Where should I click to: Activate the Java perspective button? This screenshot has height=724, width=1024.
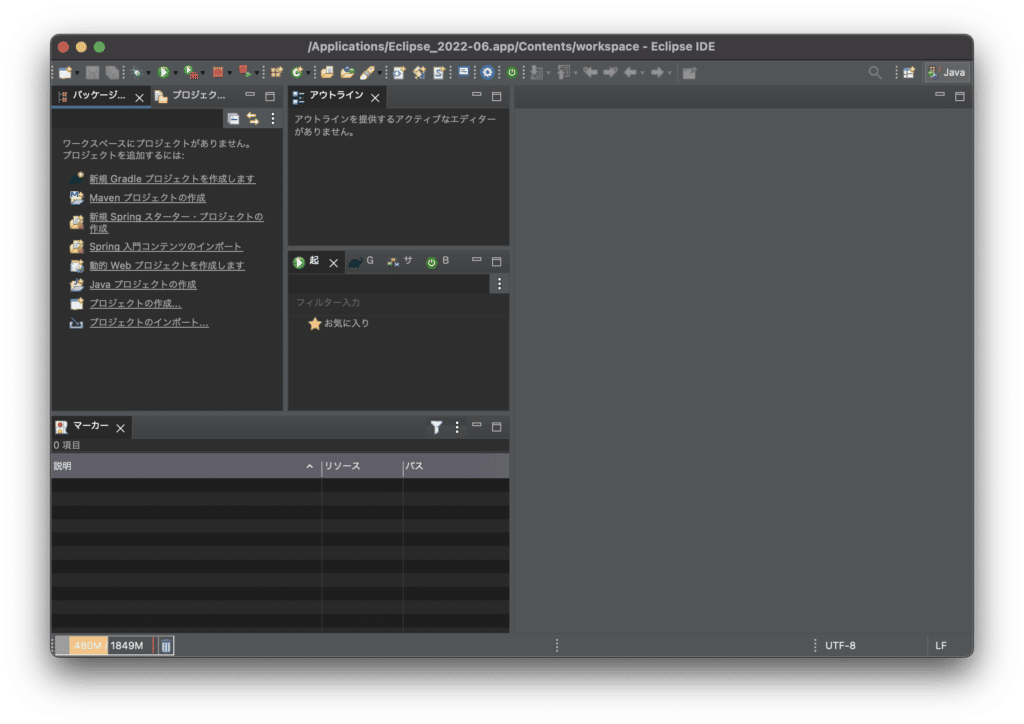click(x=946, y=72)
